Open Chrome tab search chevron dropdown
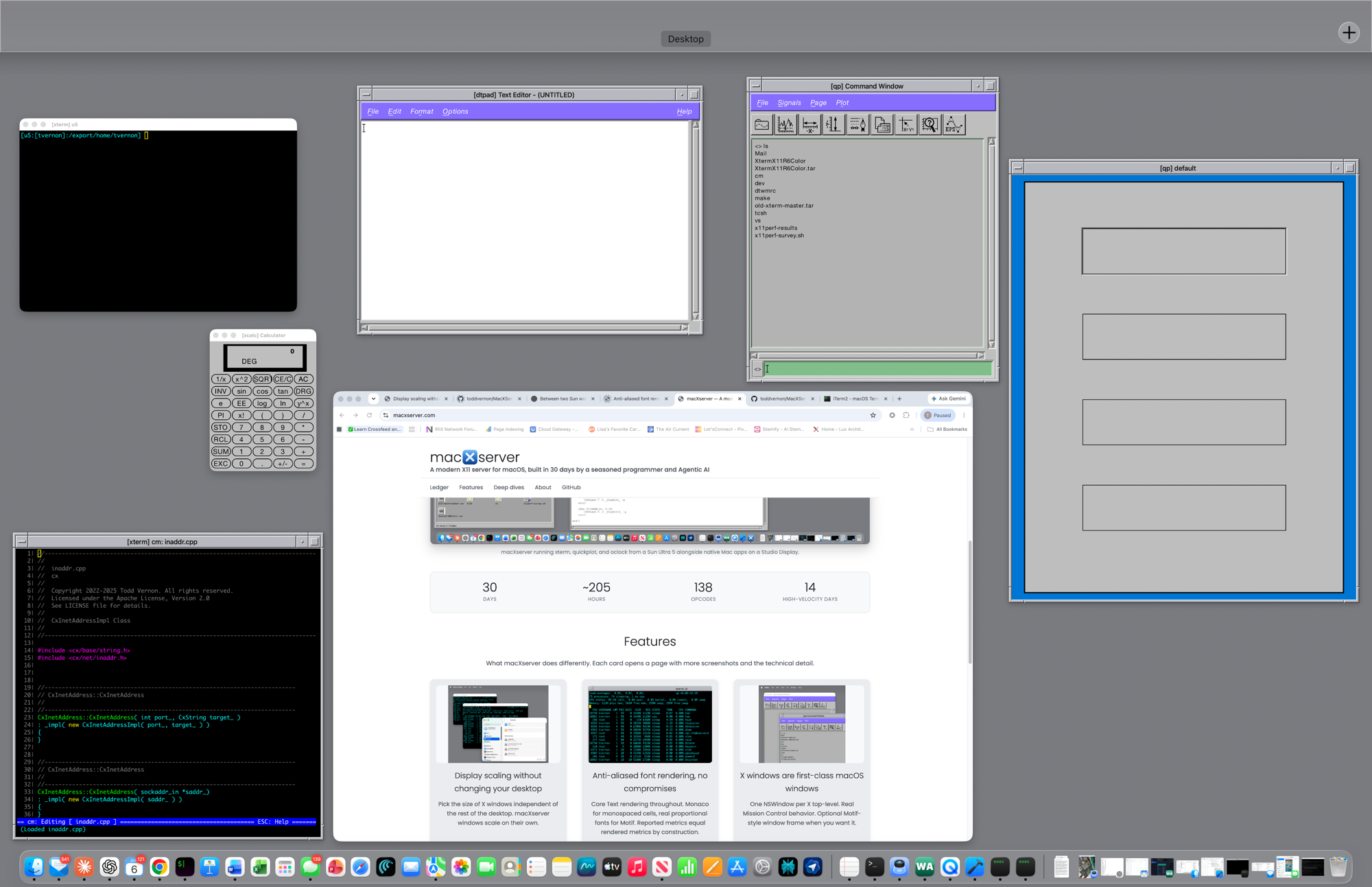1372x887 pixels. [x=373, y=399]
